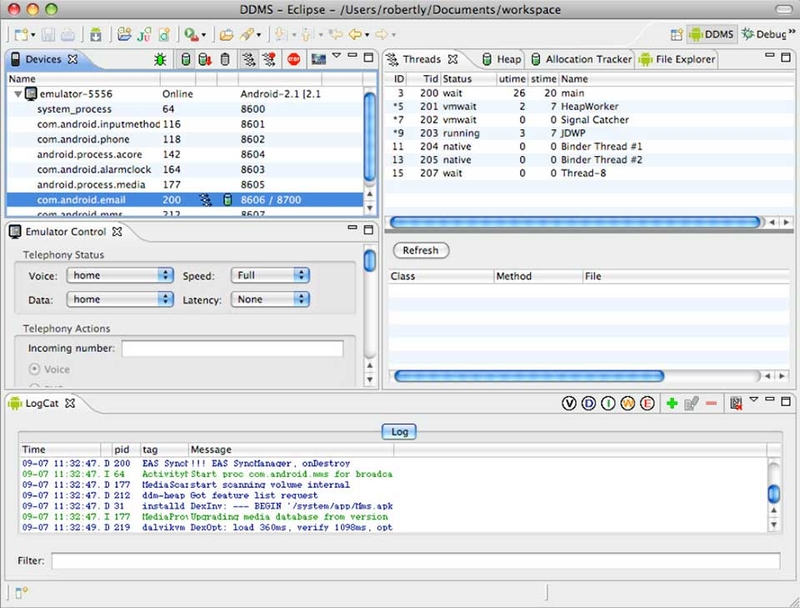The width and height of the screenshot is (800, 608).
Task: Click the Search flashlight toolbar icon
Action: [247, 35]
